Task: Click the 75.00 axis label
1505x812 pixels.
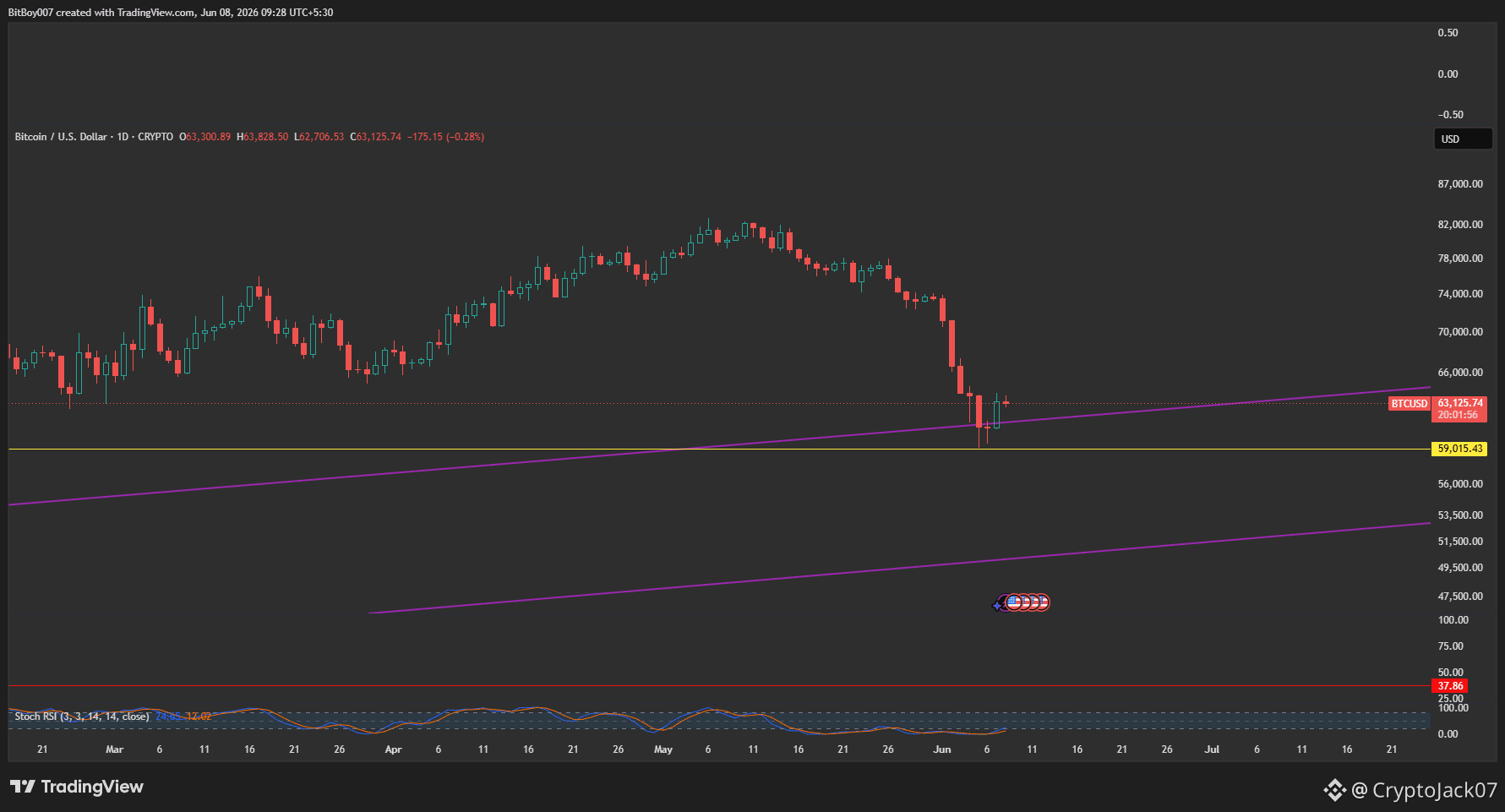Action: (1451, 646)
